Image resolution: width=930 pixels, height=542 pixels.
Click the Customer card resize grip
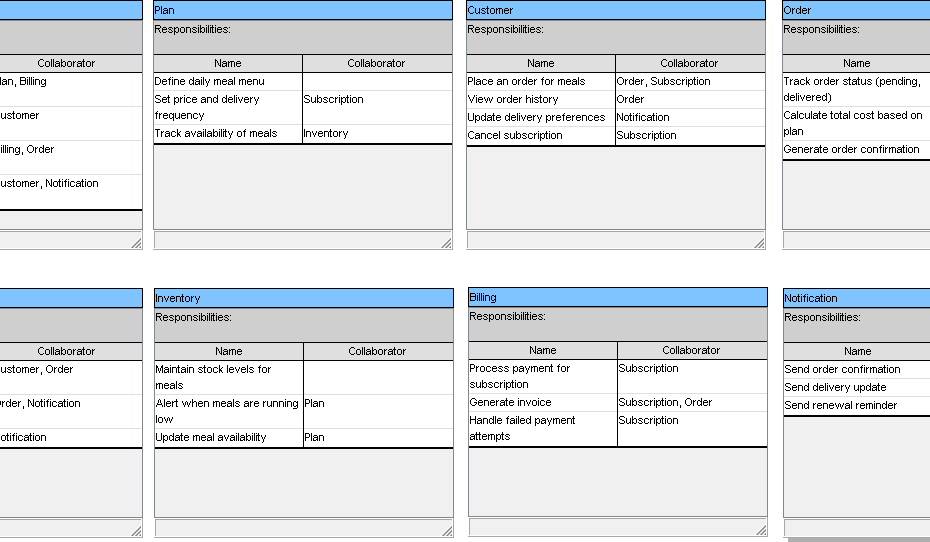point(759,243)
